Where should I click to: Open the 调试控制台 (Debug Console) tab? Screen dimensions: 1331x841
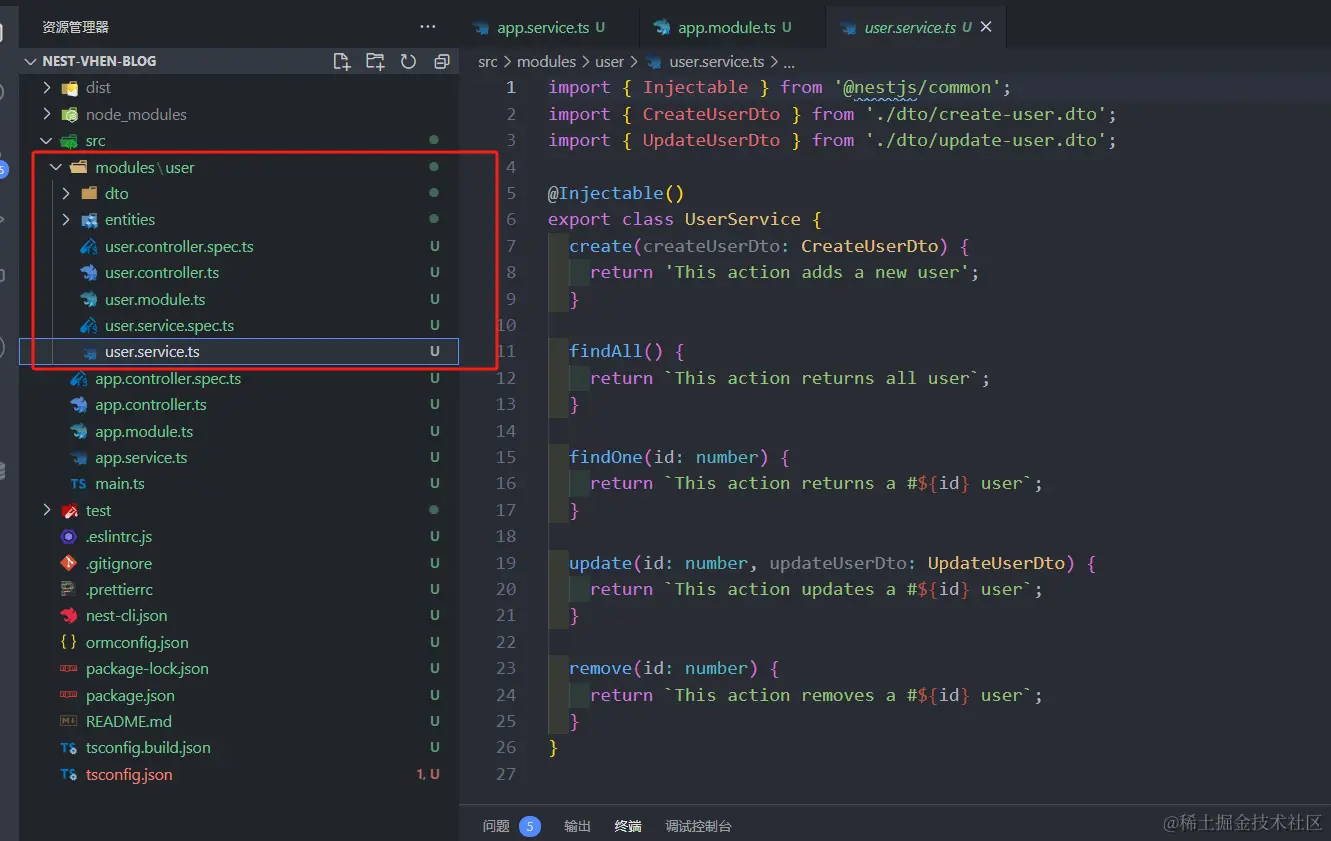[x=699, y=826]
